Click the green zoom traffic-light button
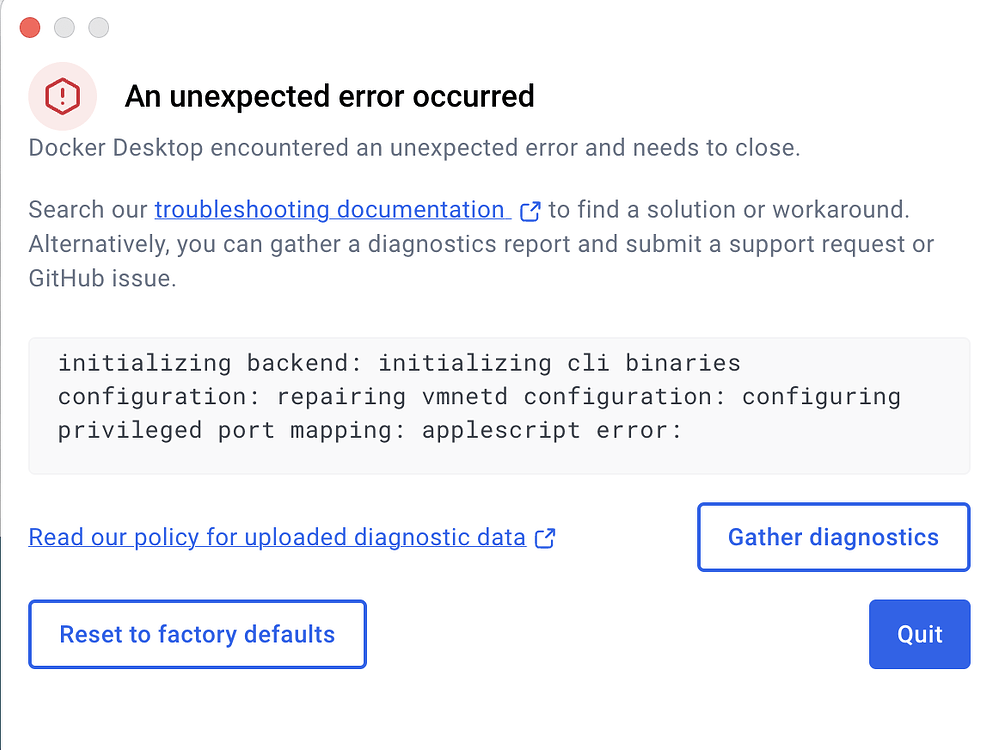This screenshot has width=993, height=750. (97, 27)
